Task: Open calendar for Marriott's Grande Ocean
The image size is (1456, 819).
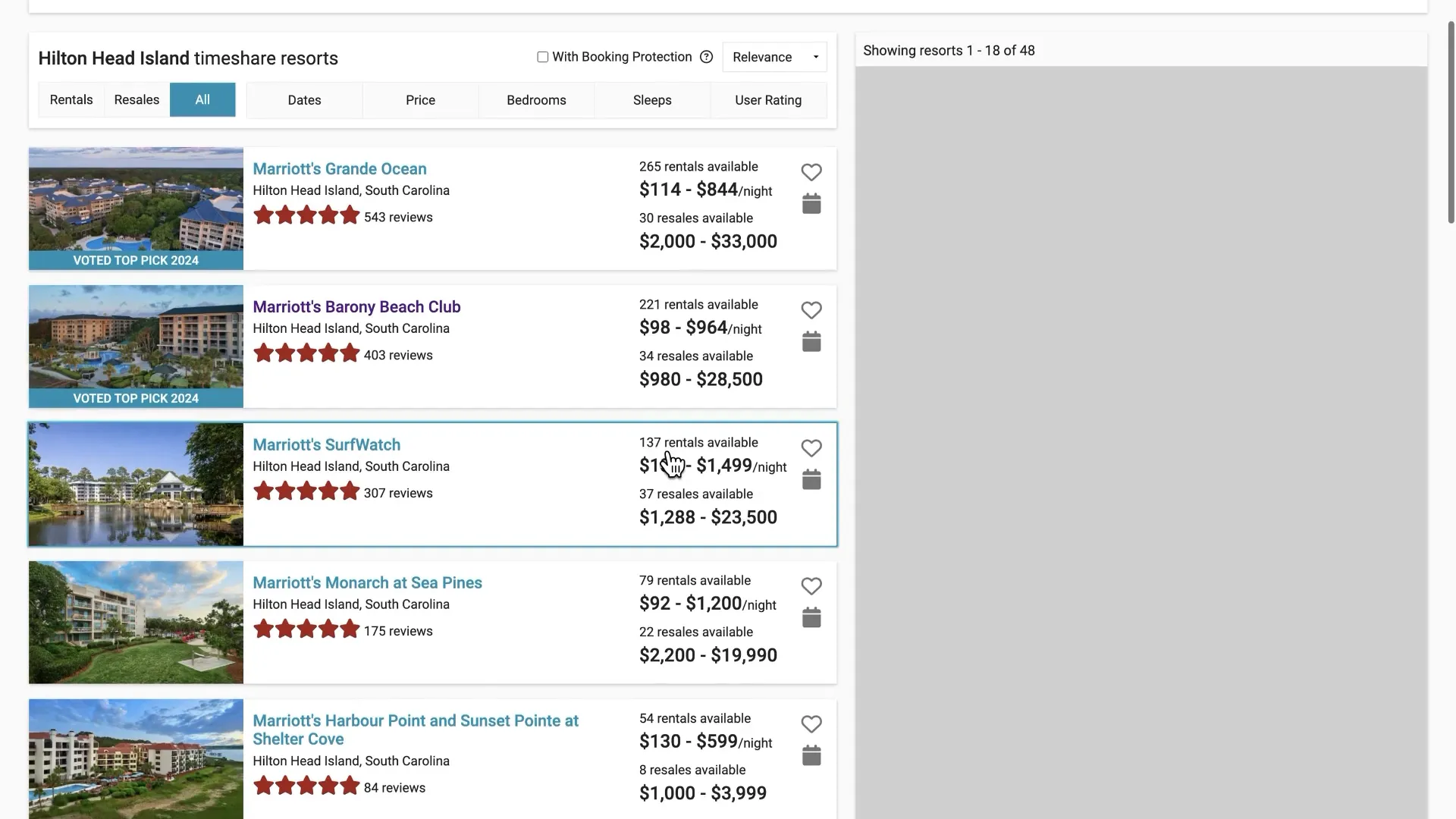Action: [811, 204]
